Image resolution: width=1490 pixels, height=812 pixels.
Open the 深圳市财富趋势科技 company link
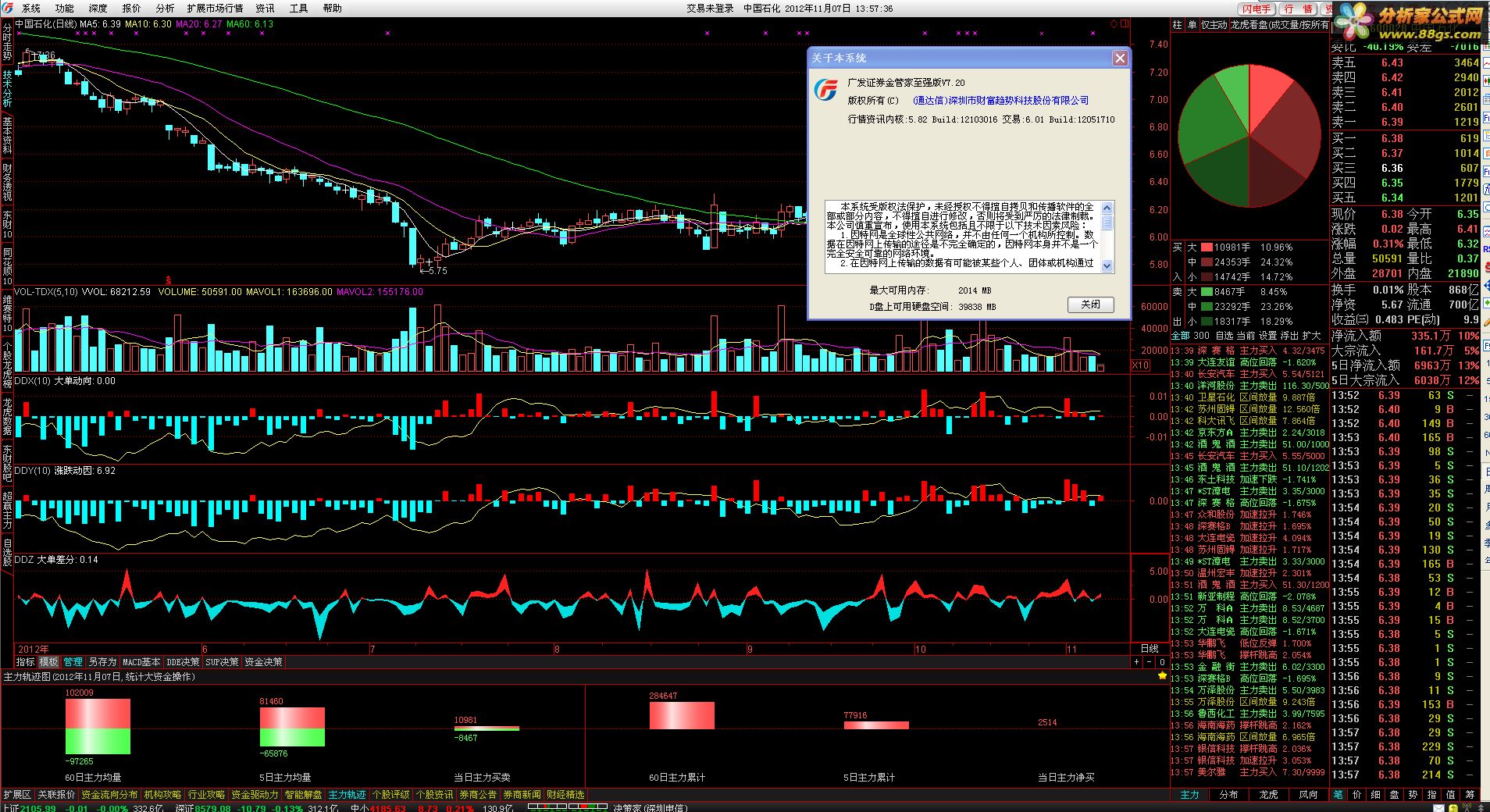1000,101
